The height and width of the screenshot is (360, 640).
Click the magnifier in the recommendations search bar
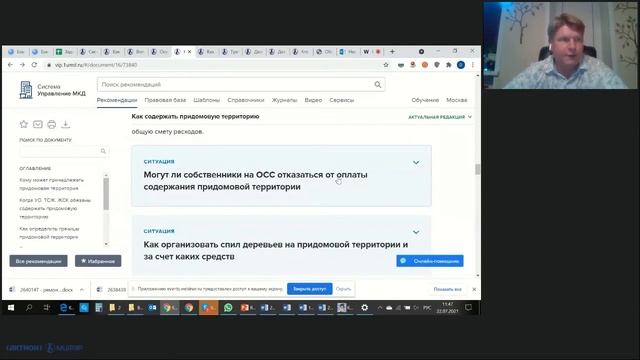click(x=378, y=84)
